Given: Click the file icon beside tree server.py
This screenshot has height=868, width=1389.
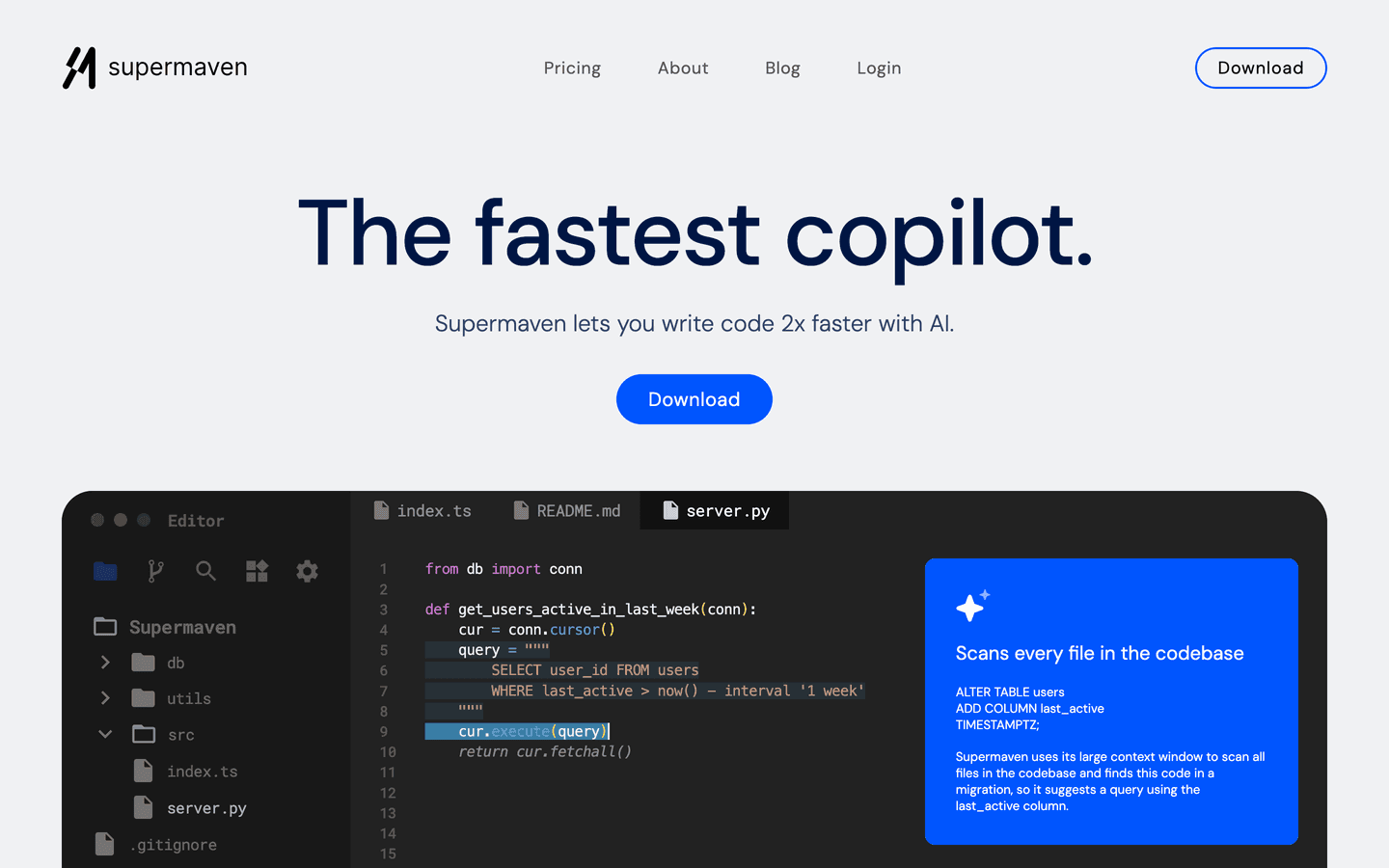Looking at the screenshot, I should [x=143, y=807].
